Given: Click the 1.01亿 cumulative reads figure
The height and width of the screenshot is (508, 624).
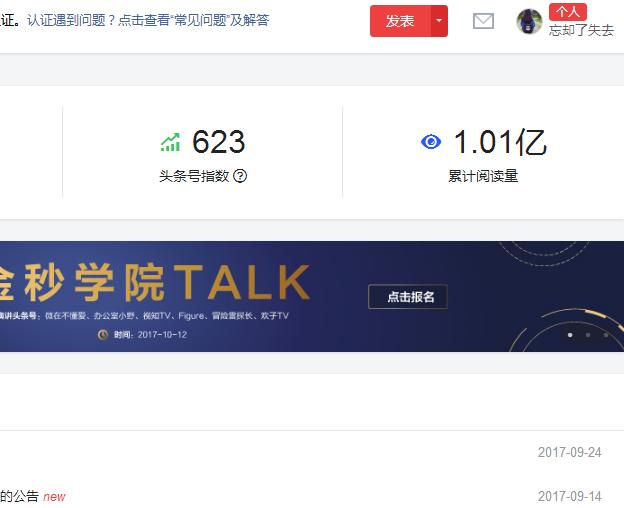Looking at the screenshot, I should tap(500, 142).
